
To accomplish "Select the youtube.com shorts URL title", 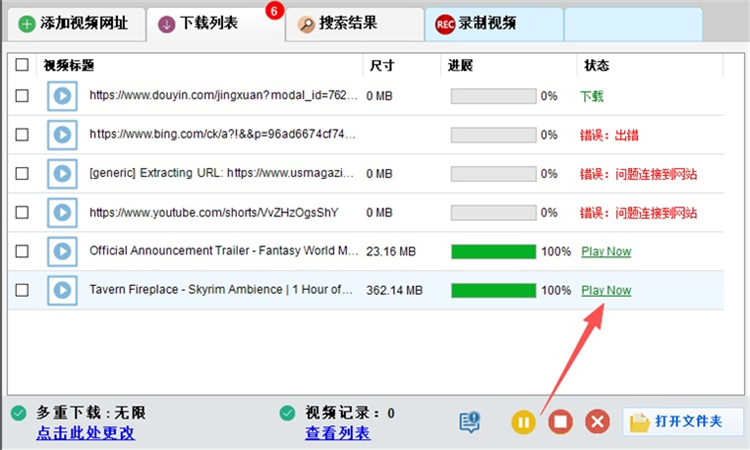I will (214, 212).
